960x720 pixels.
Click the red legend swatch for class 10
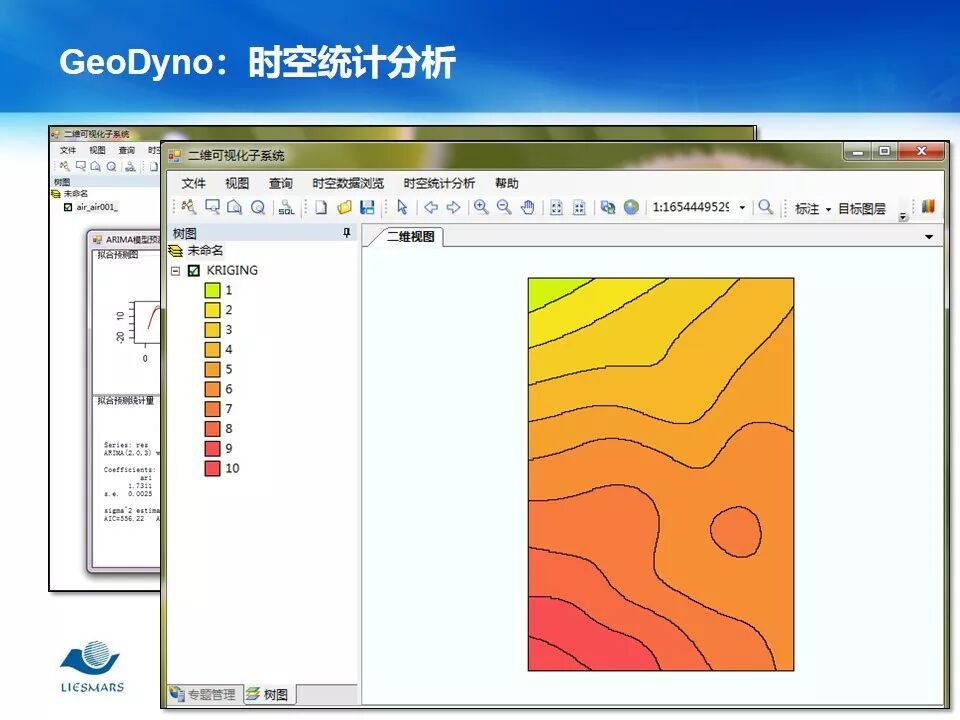(212, 468)
